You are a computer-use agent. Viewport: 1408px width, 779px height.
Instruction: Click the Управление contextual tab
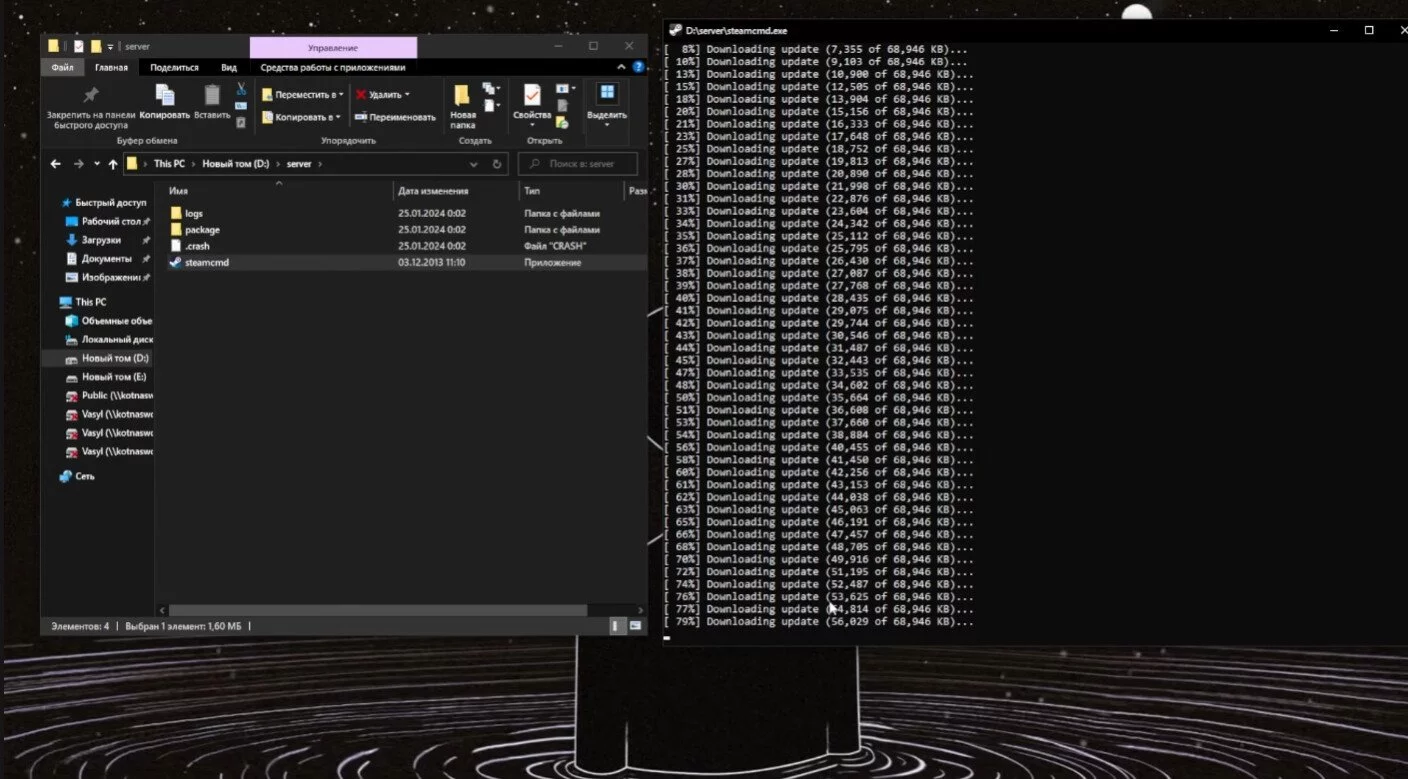pyautogui.click(x=333, y=47)
